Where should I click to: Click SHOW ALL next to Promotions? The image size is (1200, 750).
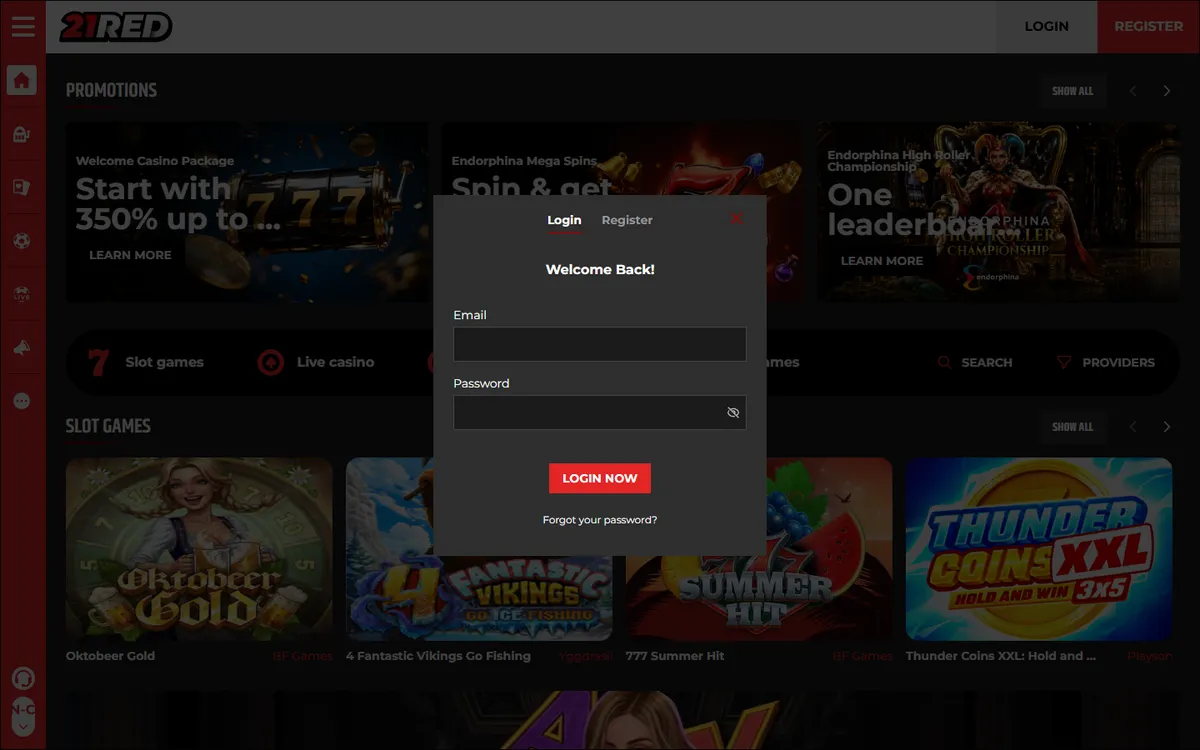pos(1072,91)
